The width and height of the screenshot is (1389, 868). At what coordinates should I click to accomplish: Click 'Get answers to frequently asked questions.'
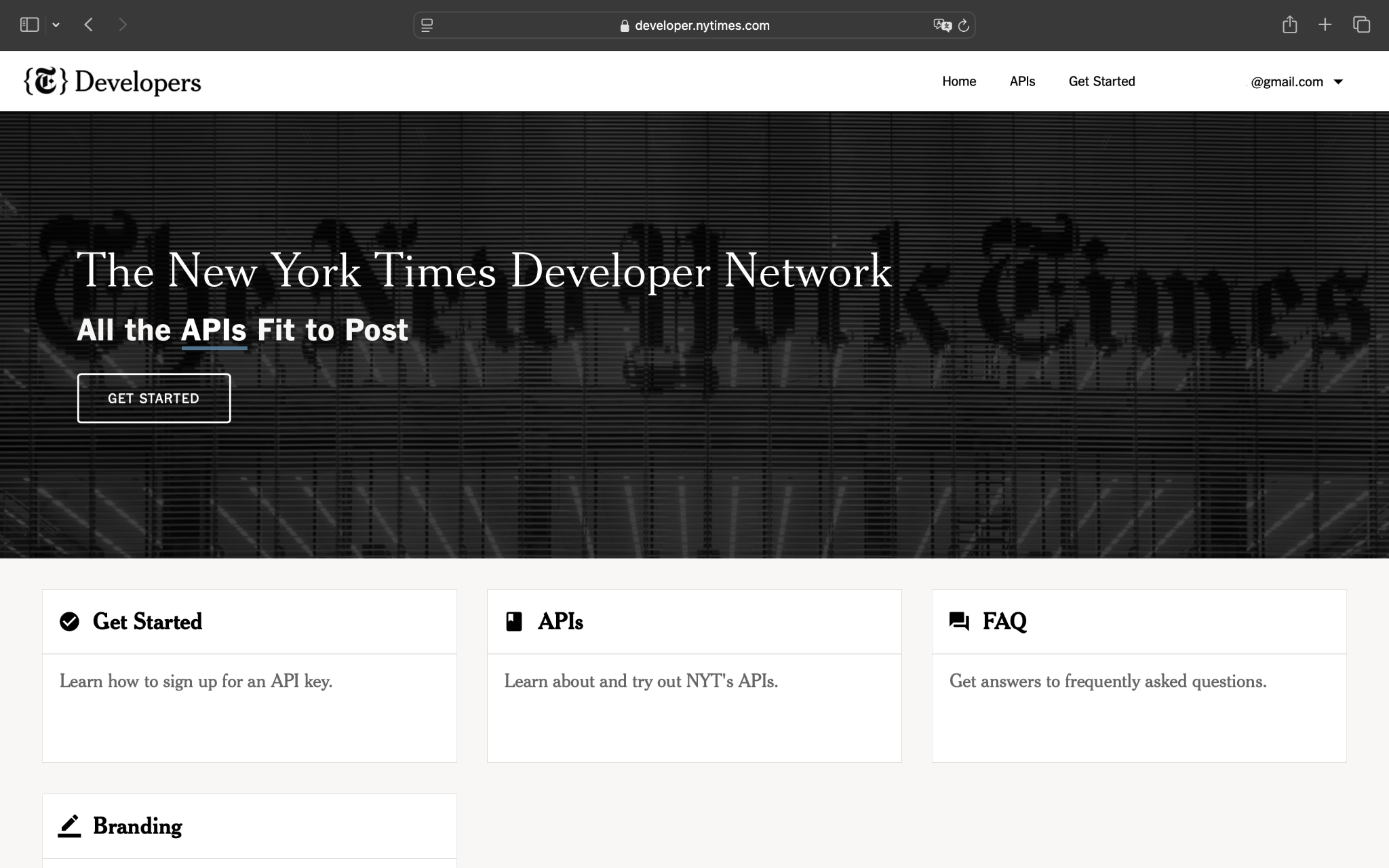1108,681
